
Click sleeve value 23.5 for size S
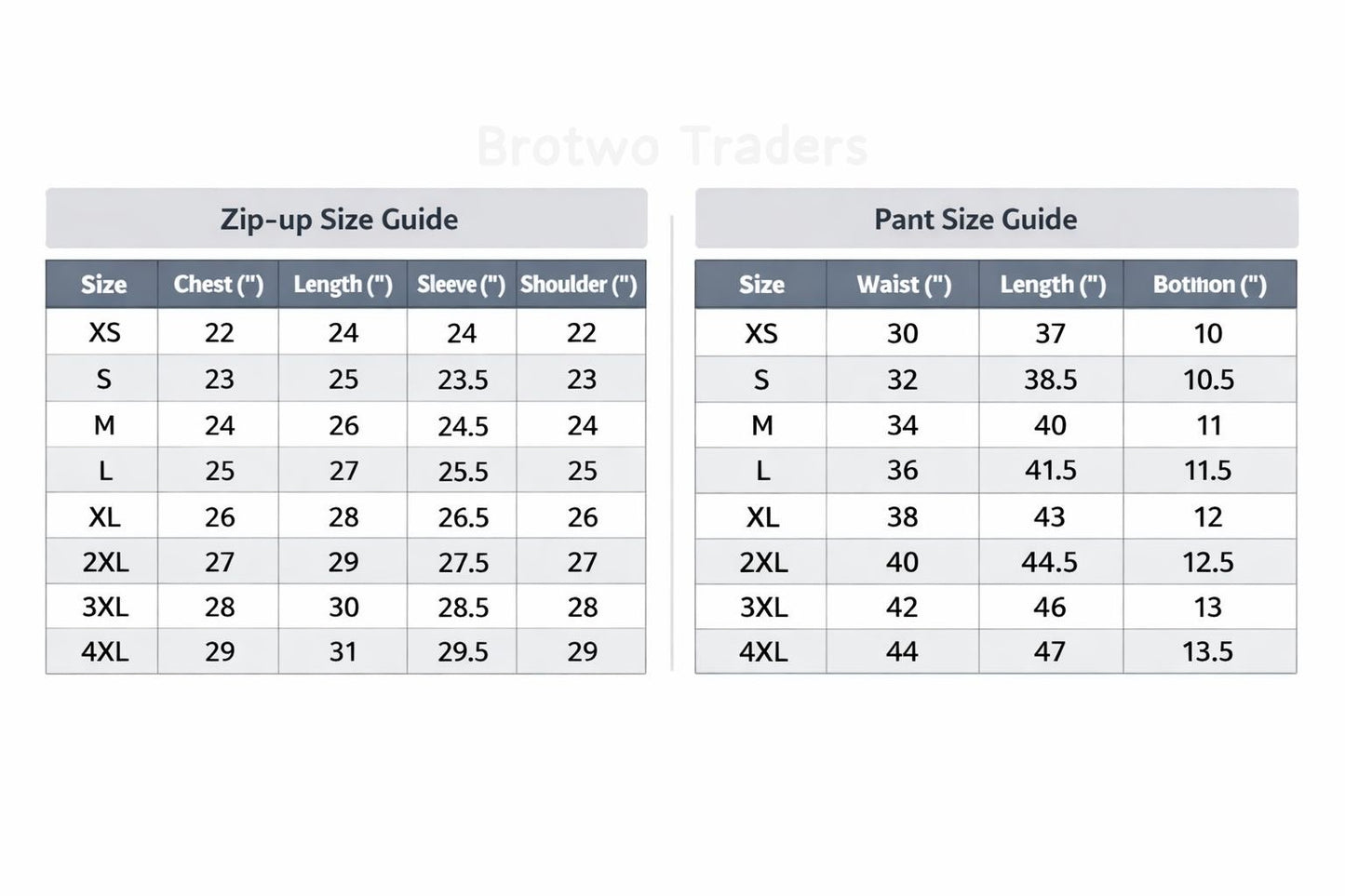pos(463,380)
